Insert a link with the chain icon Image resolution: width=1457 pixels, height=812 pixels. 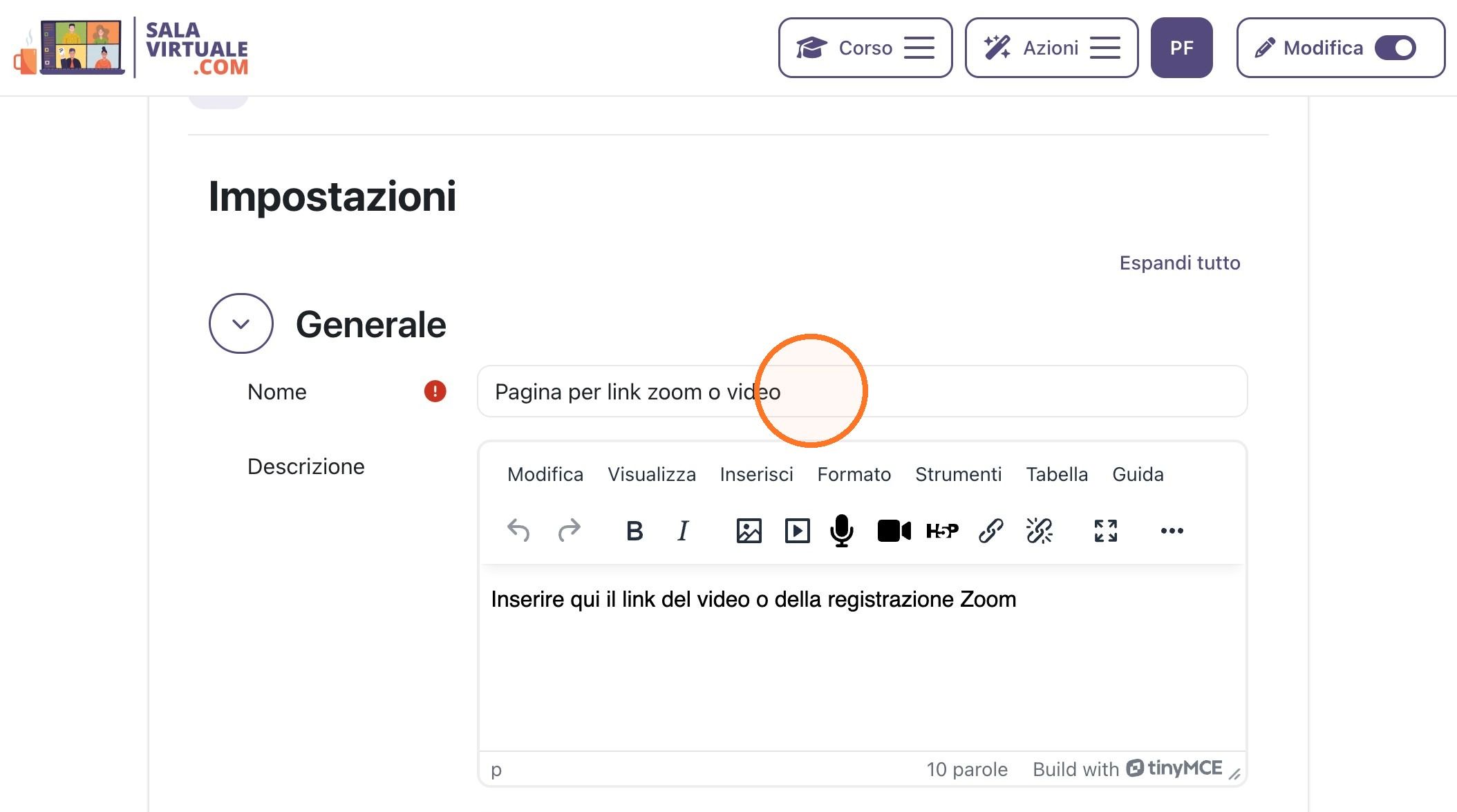(990, 531)
